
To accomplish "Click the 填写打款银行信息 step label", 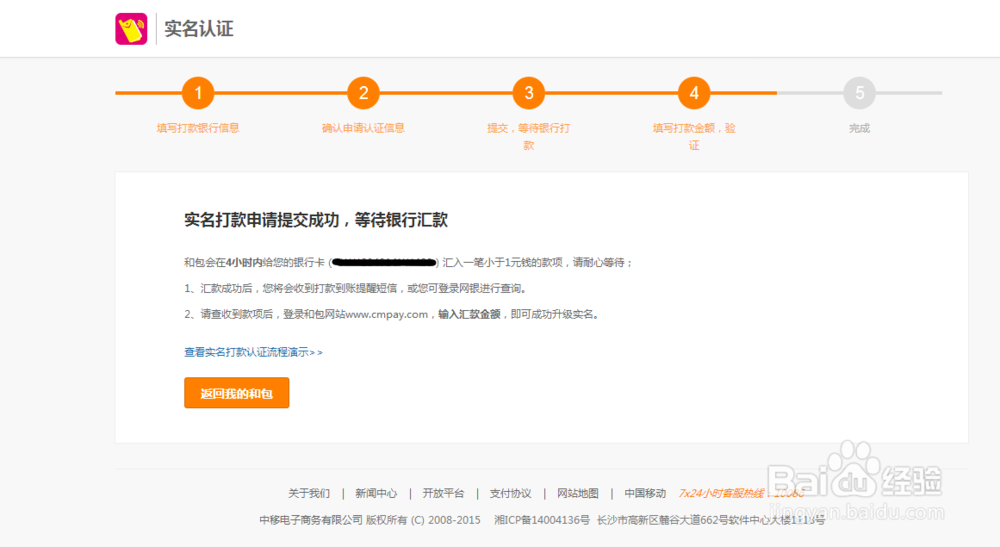I will tap(198, 128).
